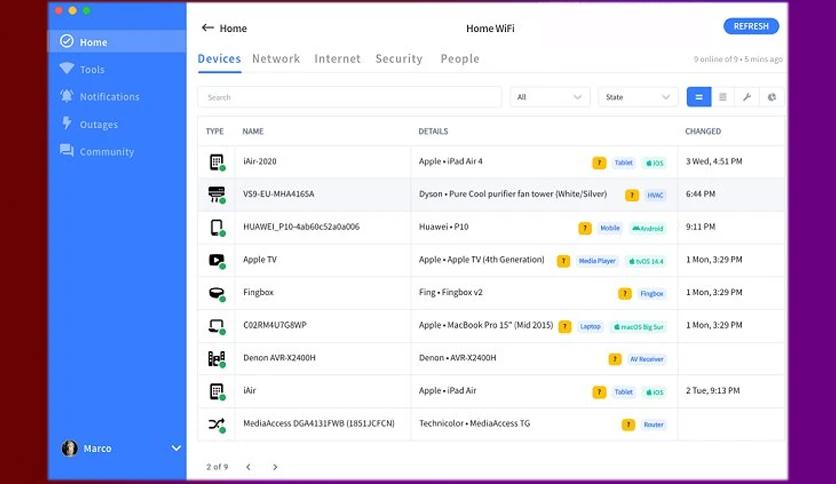Click the Media Player tag
This screenshot has height=484, width=836.
coord(597,261)
